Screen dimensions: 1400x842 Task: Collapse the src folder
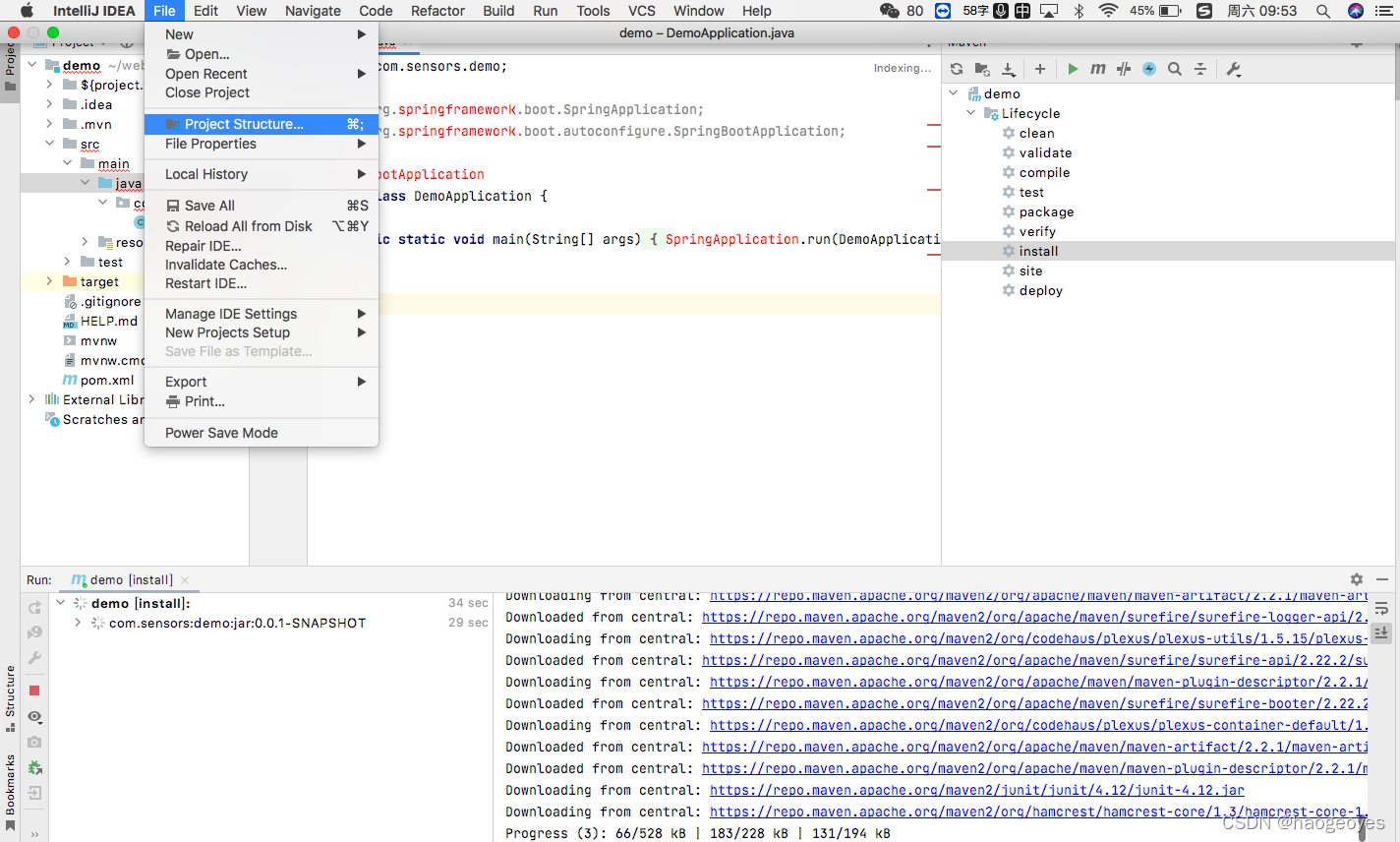point(49,144)
